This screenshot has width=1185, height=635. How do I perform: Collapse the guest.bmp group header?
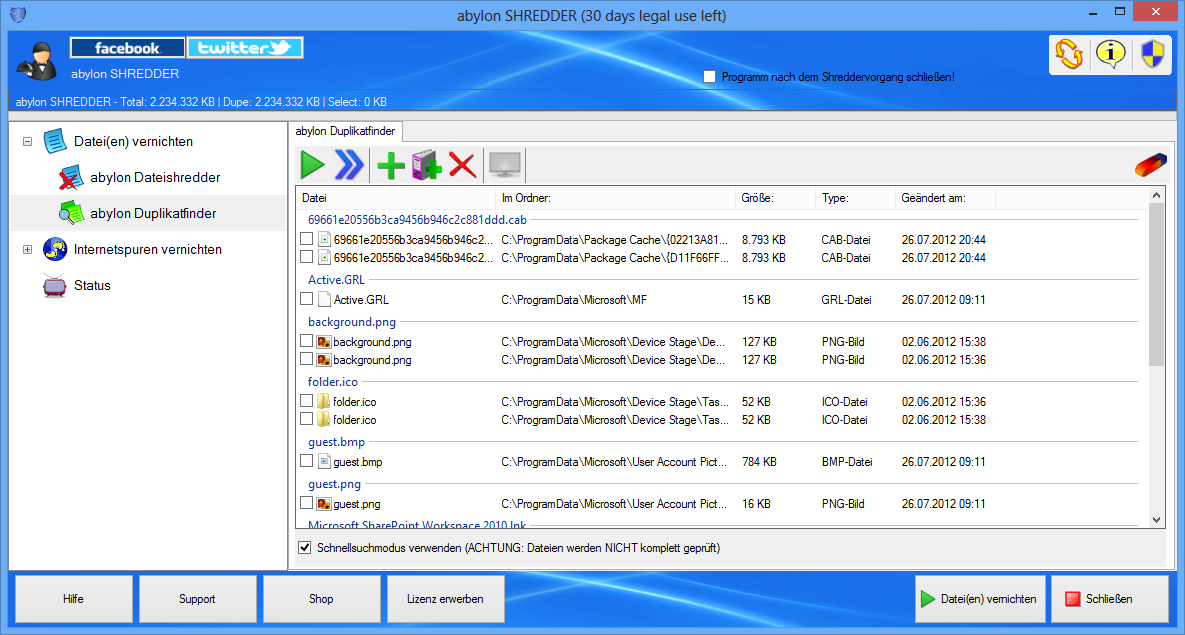tap(336, 442)
